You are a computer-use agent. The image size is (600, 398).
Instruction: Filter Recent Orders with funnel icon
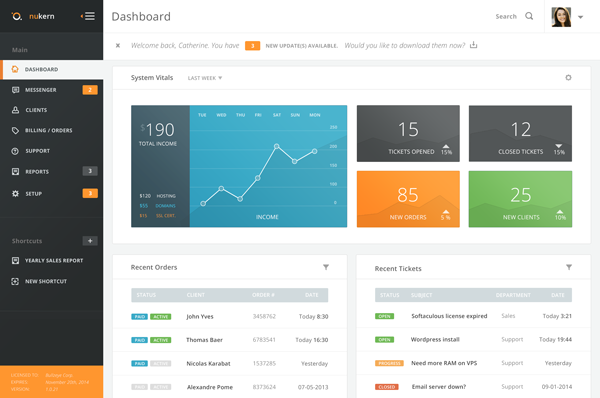[x=326, y=267]
